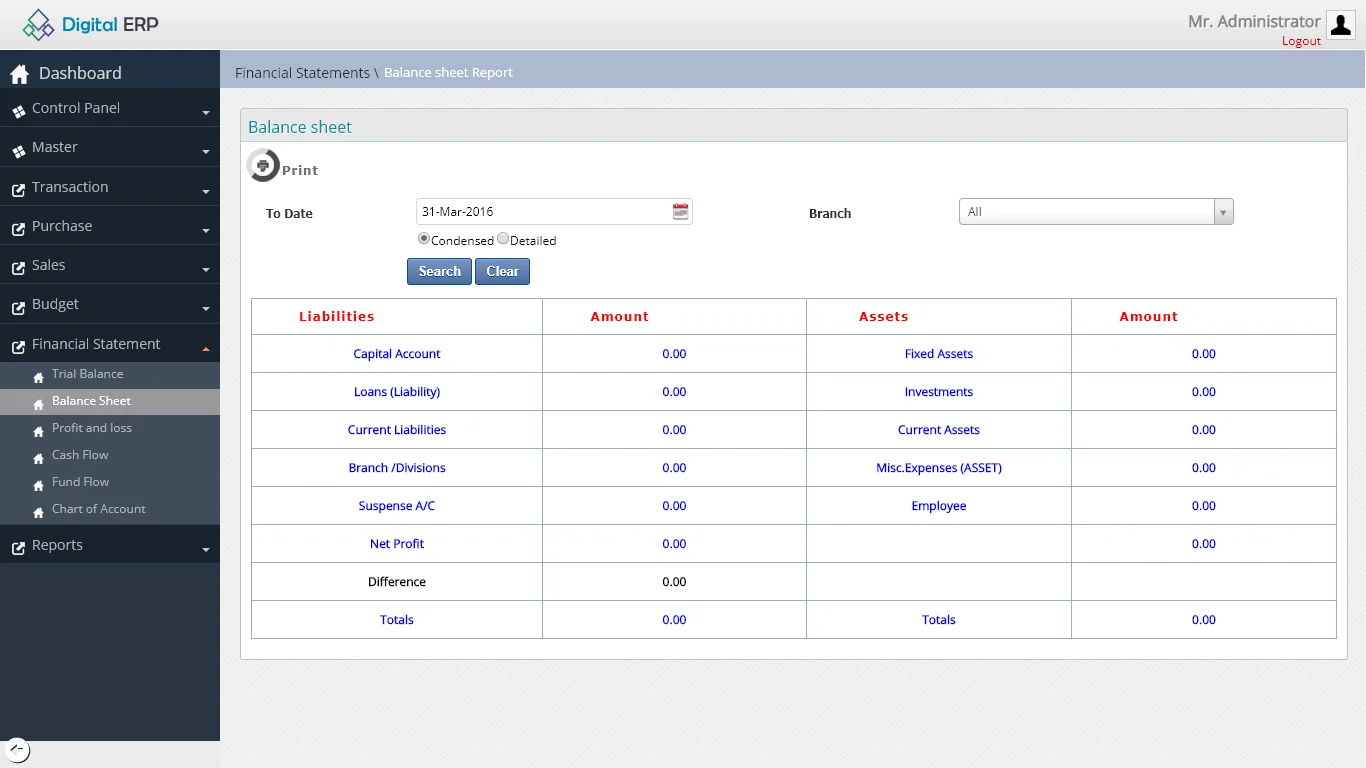
Task: Open Profit and loss report
Action: pyautogui.click(x=92, y=428)
